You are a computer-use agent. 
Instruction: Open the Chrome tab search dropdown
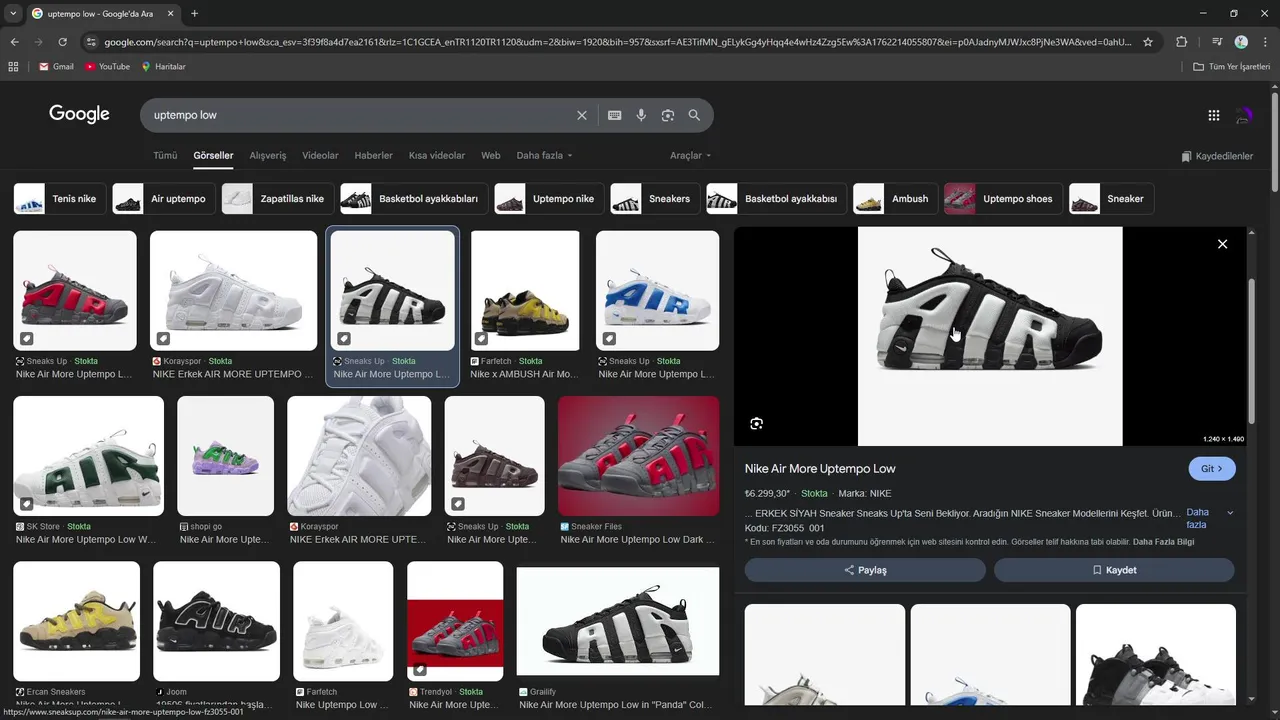13,14
